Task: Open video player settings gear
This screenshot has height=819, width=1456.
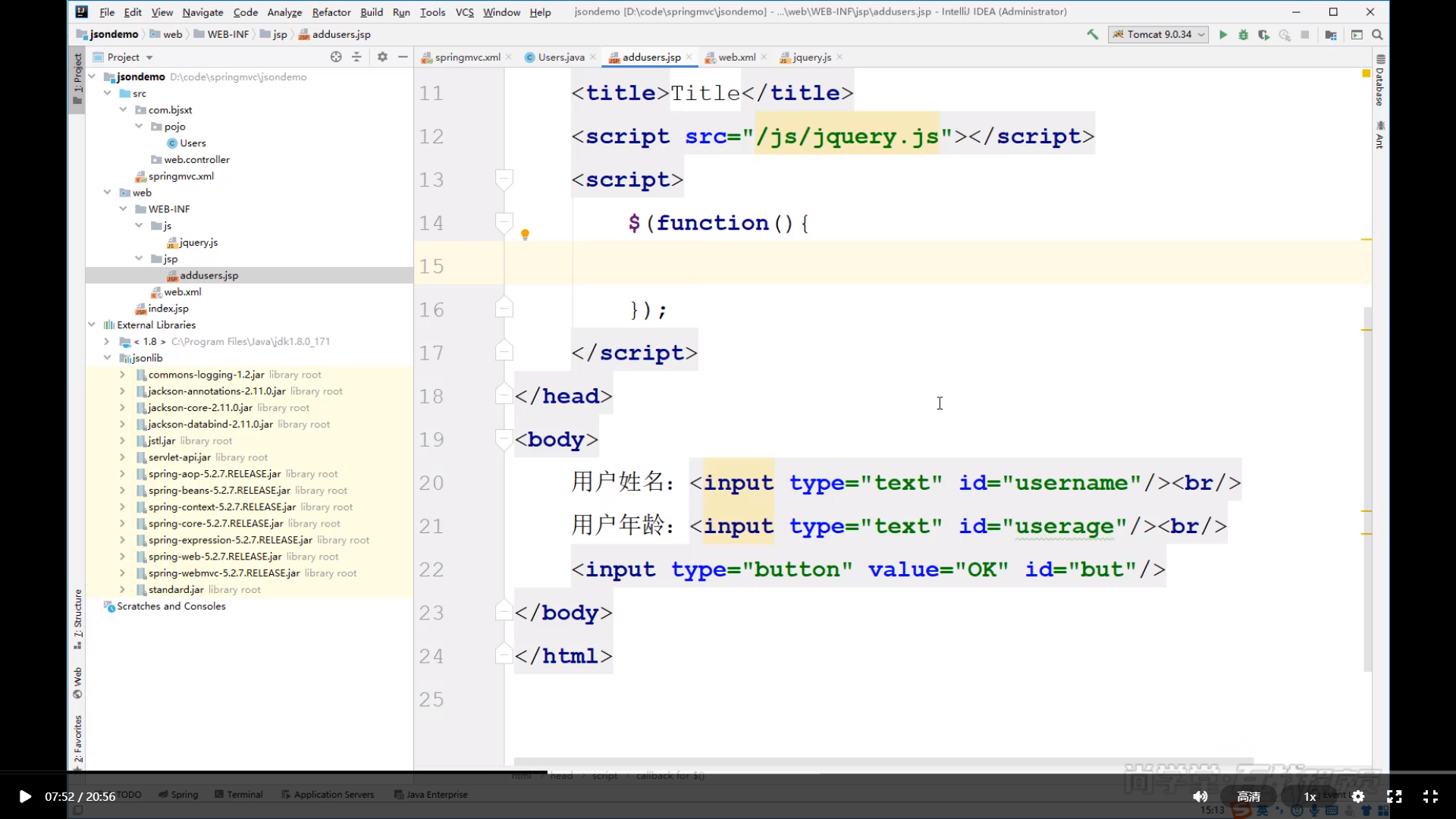Action: pyautogui.click(x=1358, y=796)
